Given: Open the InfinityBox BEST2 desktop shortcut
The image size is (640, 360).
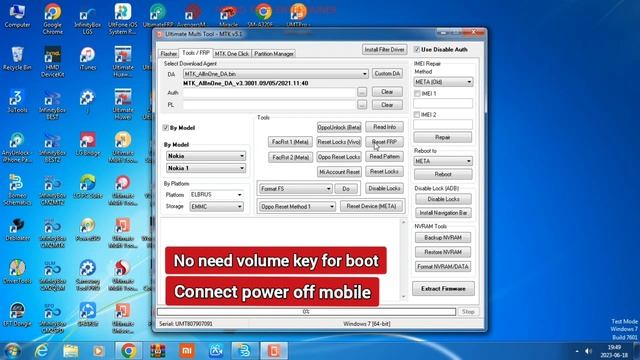Looking at the screenshot, I should pyautogui.click(x=53, y=148).
